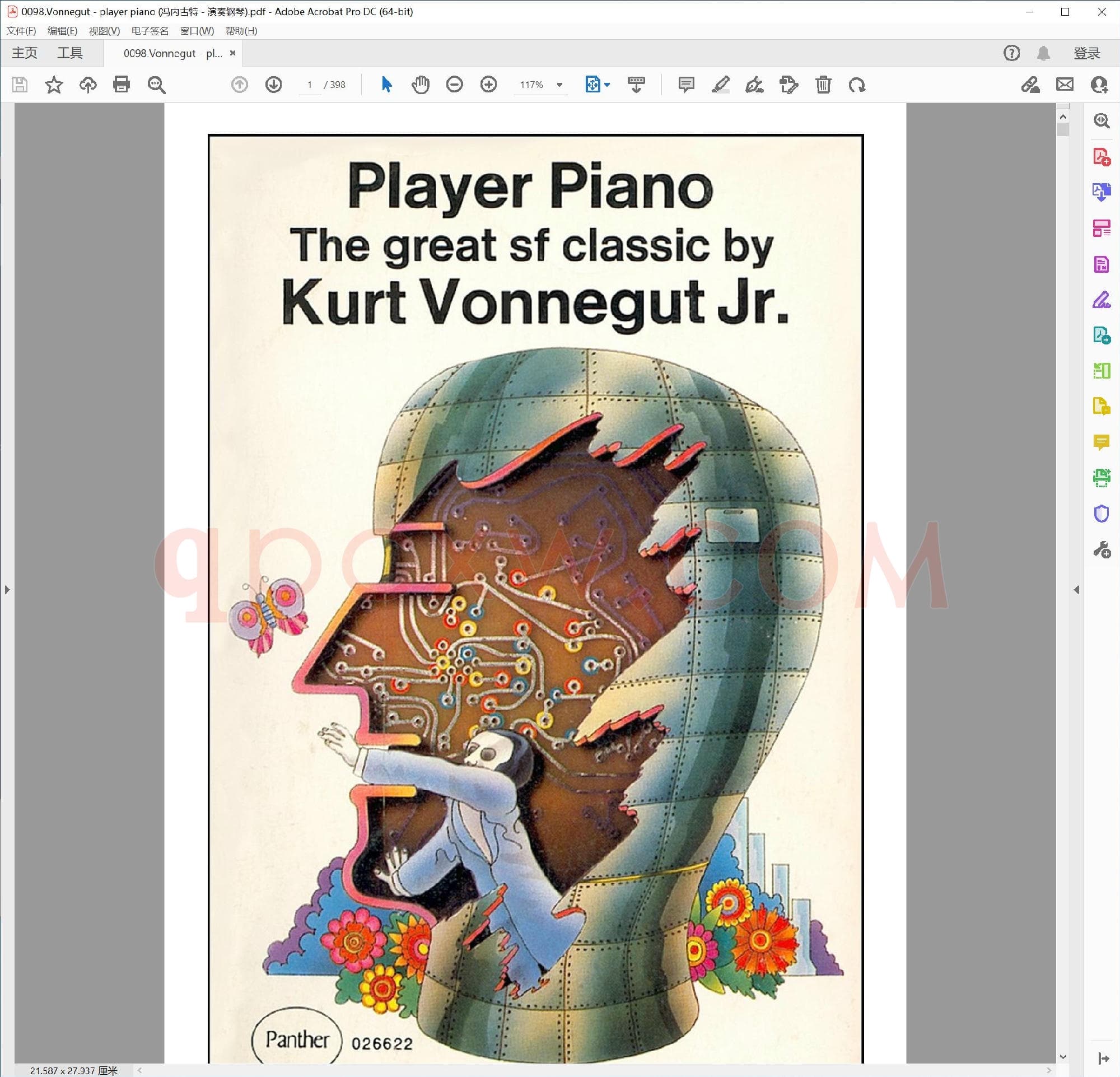Close the 0098.Vonnegut document tab

coord(232,53)
